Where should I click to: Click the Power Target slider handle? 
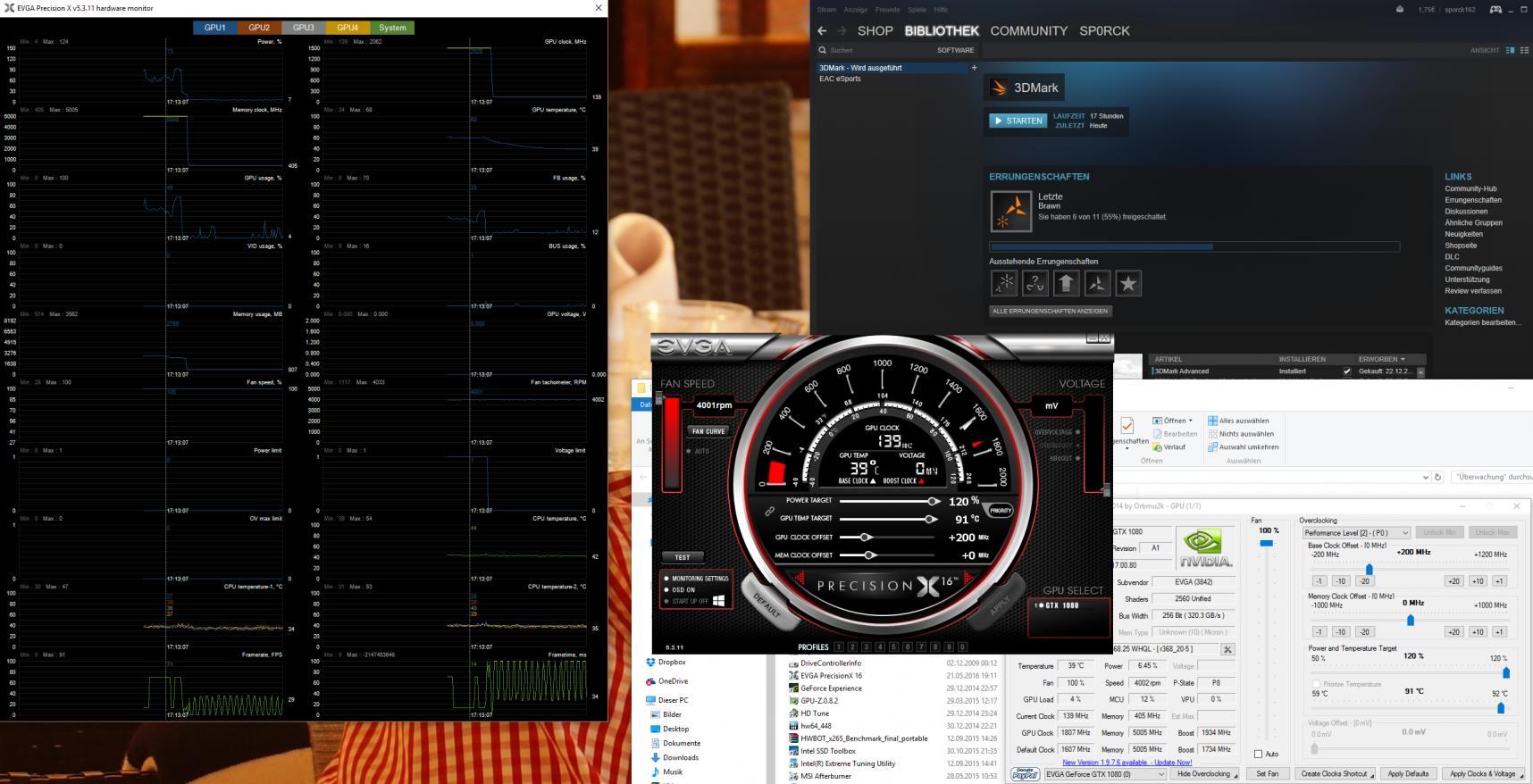933,501
